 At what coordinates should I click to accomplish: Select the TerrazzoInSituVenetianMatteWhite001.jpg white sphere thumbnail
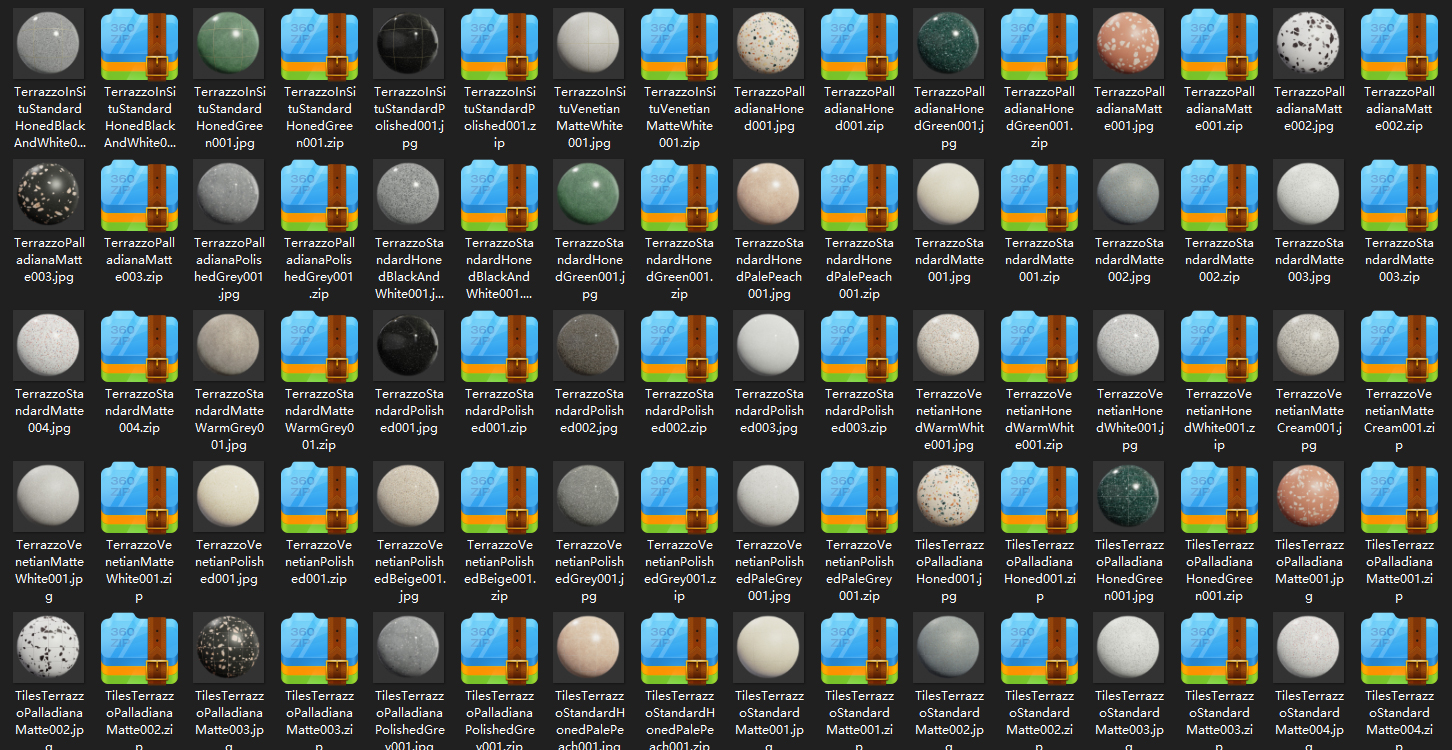(590, 45)
